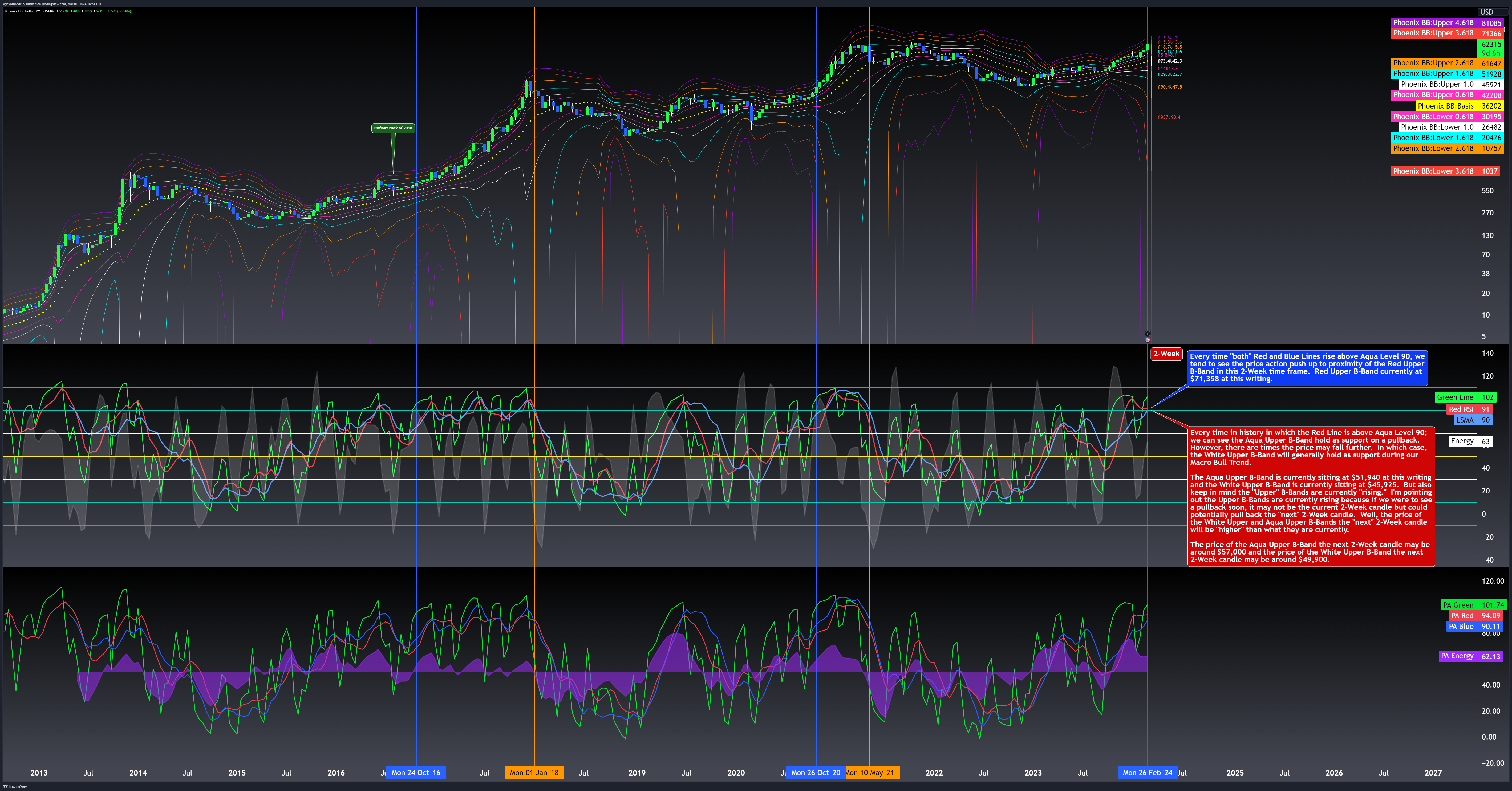Image resolution: width=1512 pixels, height=791 pixels.
Task: Click the Bitfinex Hack of 2016 callout
Action: click(393, 128)
